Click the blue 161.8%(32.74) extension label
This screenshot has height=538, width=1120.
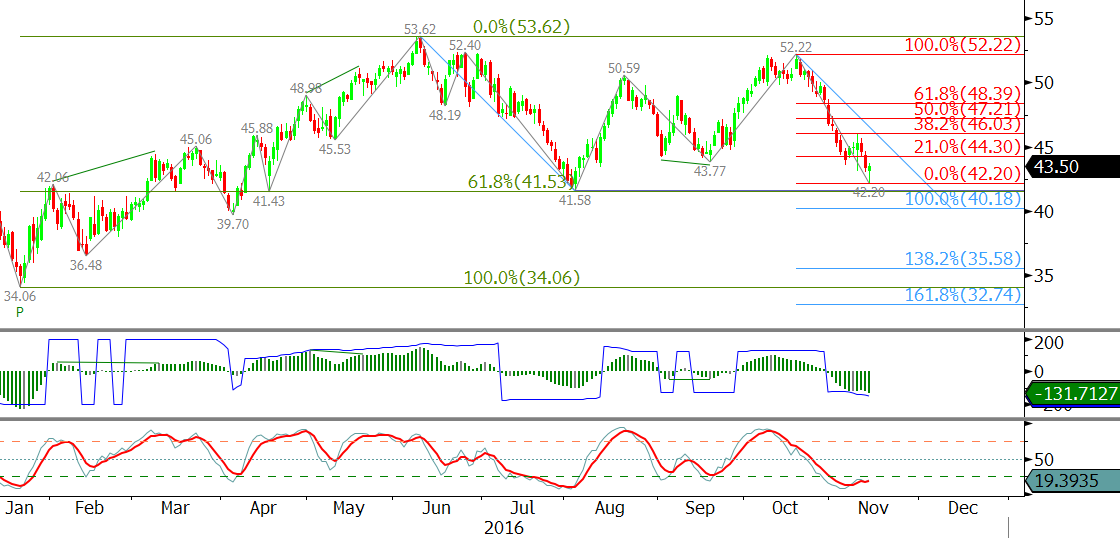click(962, 294)
